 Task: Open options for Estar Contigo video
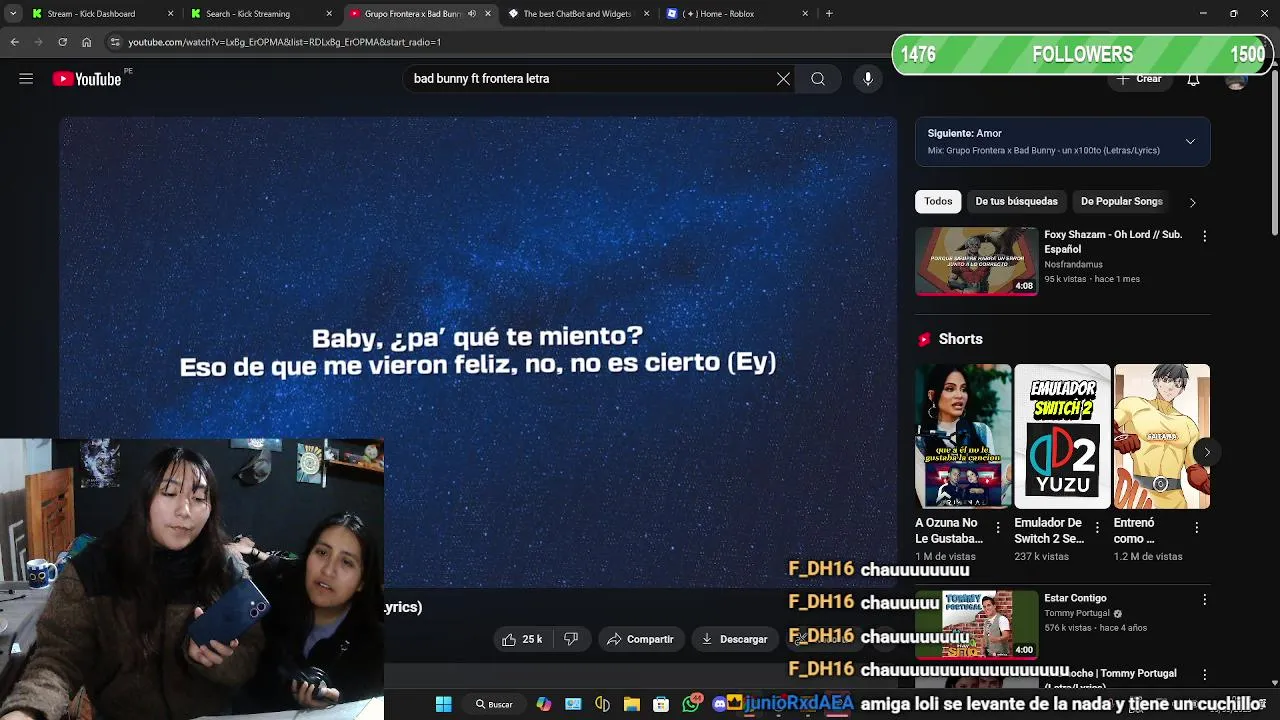pyautogui.click(x=1204, y=599)
